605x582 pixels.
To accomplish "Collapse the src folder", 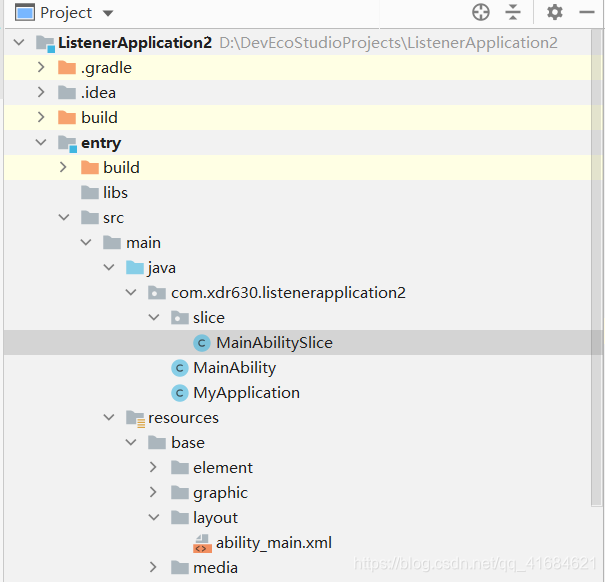I will point(63,217).
